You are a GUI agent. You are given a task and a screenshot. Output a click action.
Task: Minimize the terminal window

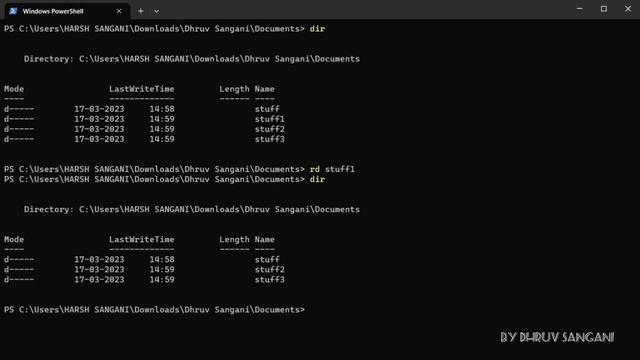click(x=580, y=9)
